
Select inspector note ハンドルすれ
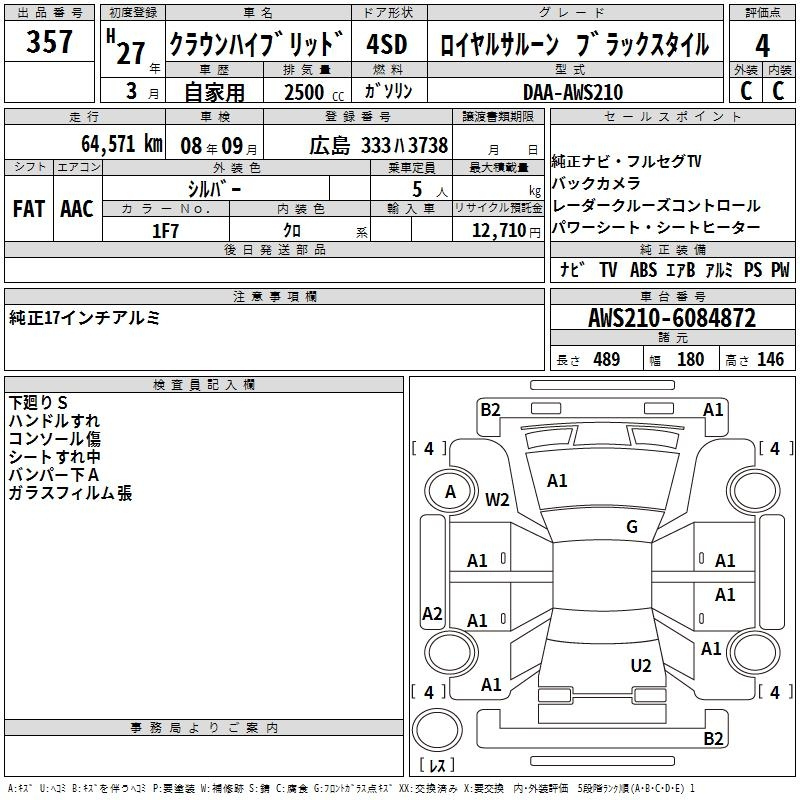point(54,420)
